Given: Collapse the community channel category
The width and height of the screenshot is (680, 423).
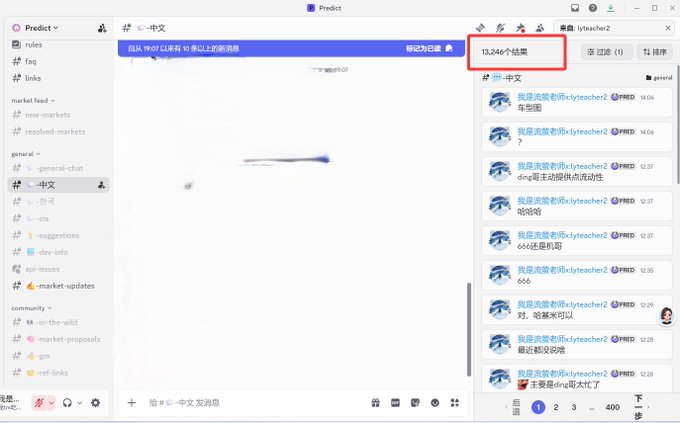Looking at the screenshot, I should point(32,308).
